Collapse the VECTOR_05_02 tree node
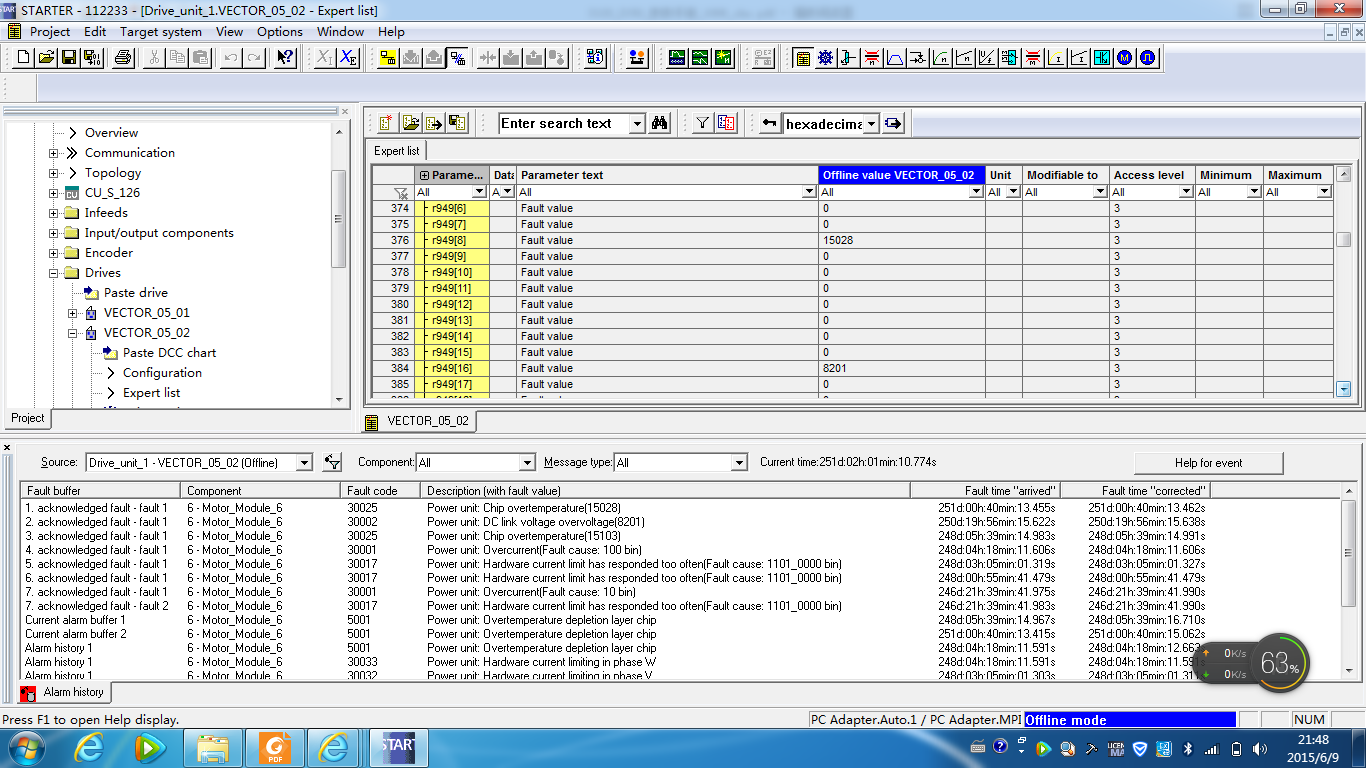The width and height of the screenshot is (1366, 768). 73,333
